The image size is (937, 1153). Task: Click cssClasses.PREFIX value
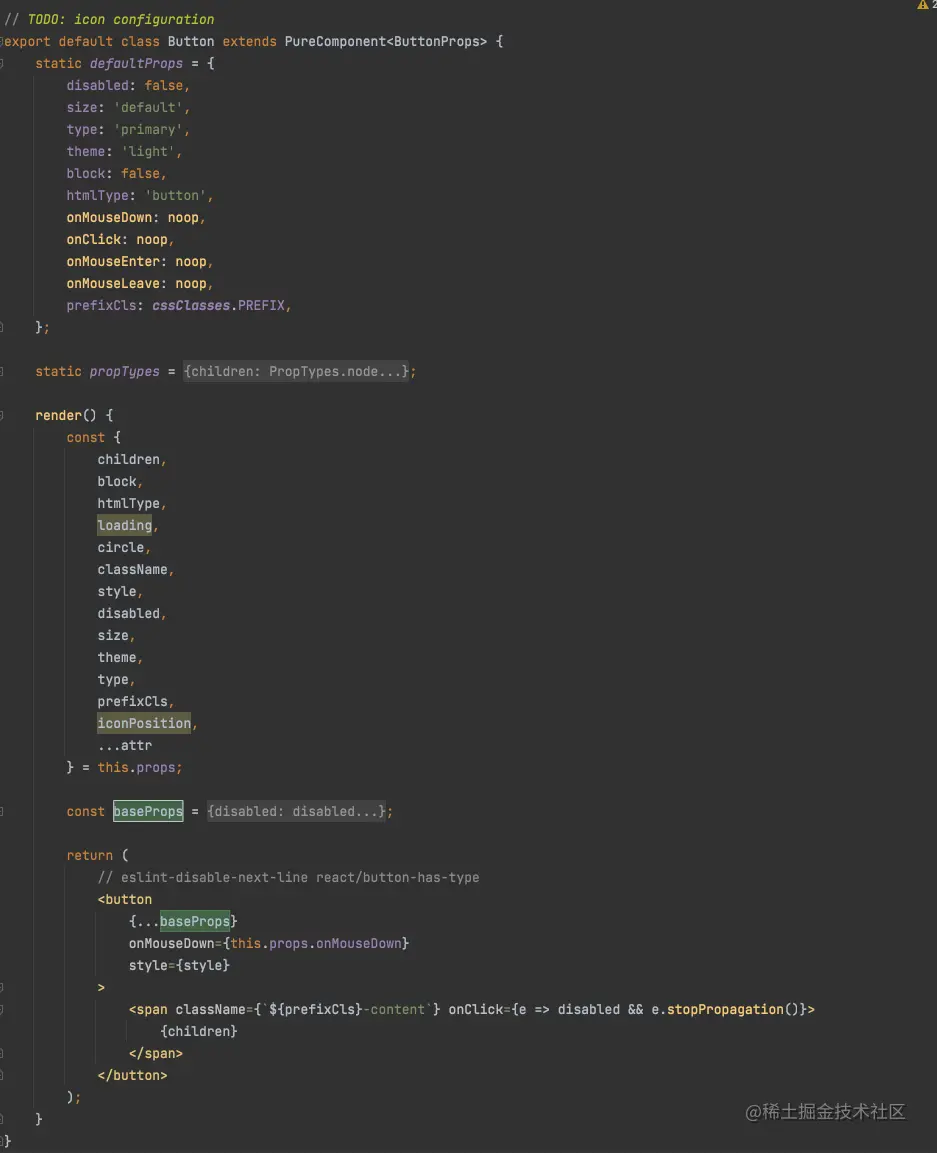click(x=218, y=305)
